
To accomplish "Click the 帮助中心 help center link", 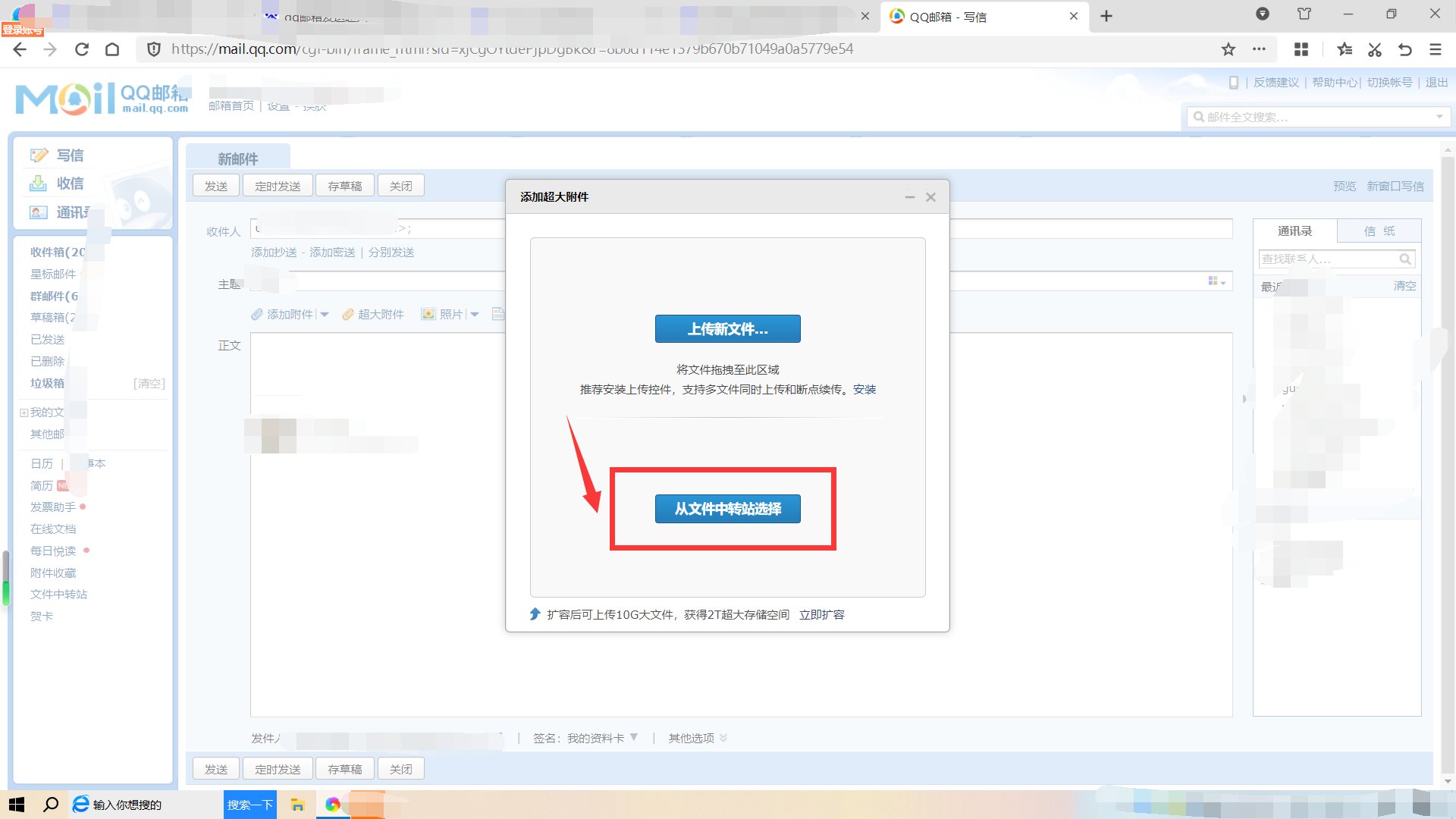I will (1335, 83).
